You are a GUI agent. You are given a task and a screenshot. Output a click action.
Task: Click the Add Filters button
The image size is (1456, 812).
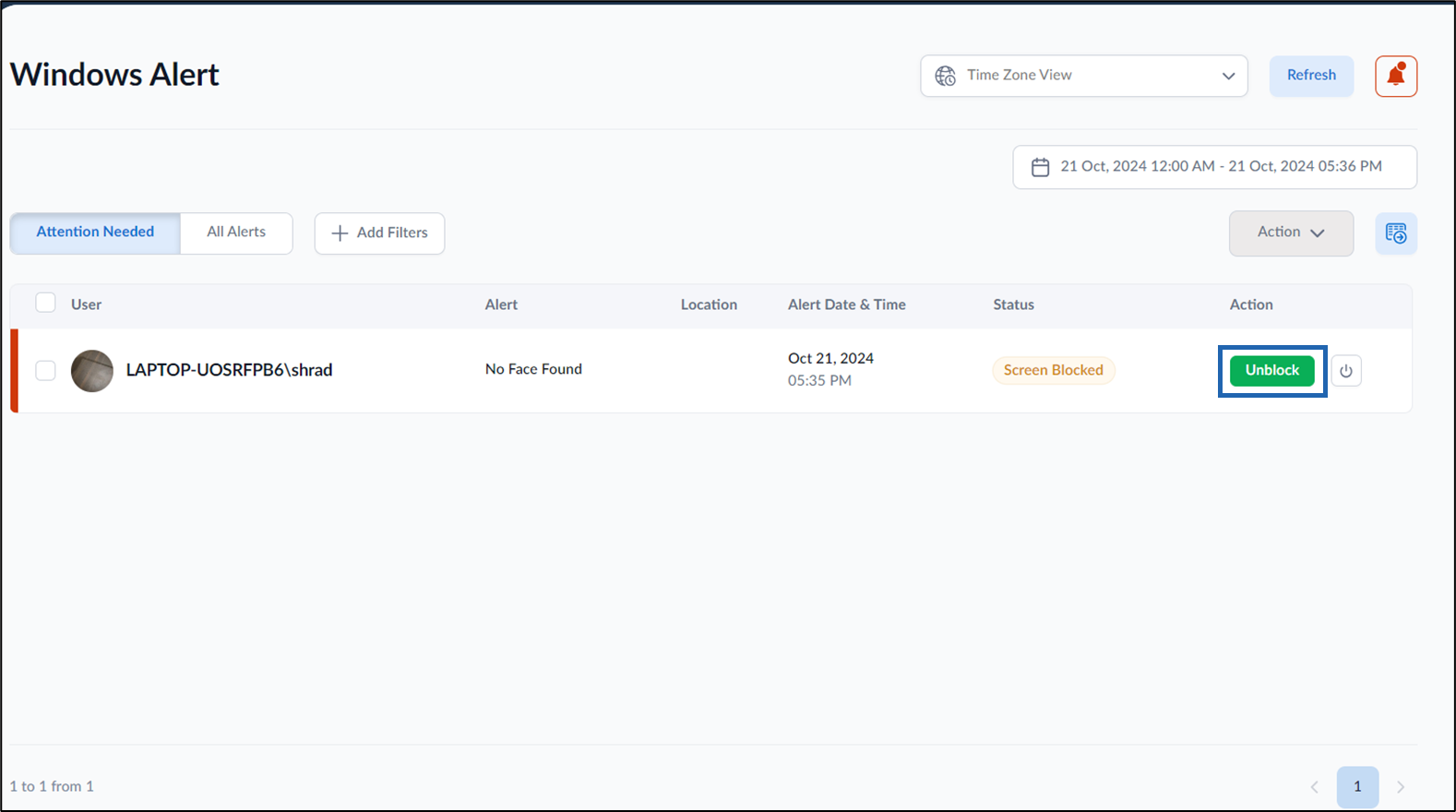[x=379, y=233]
